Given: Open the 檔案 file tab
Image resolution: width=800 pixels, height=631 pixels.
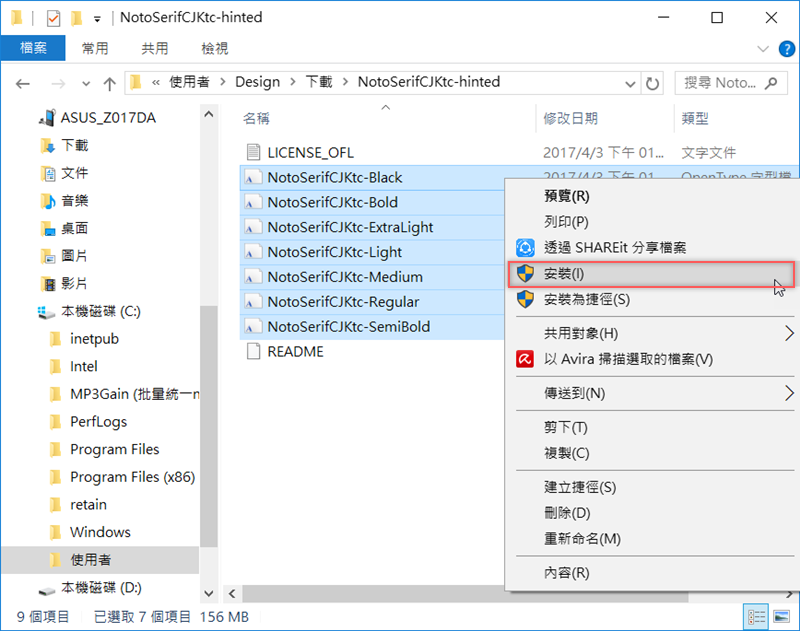Looking at the screenshot, I should (33, 48).
